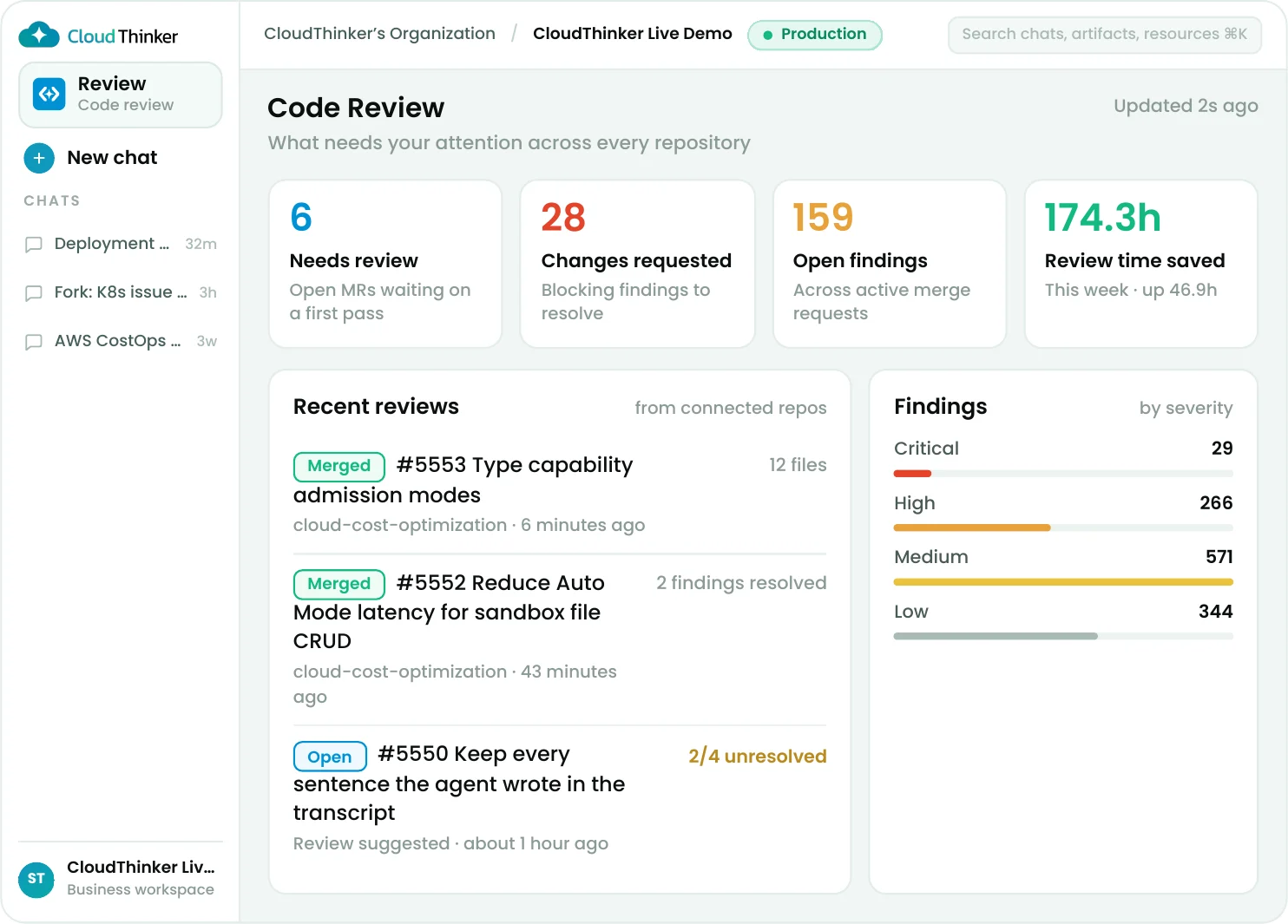Click the Medium count '571'

pyautogui.click(x=1219, y=557)
